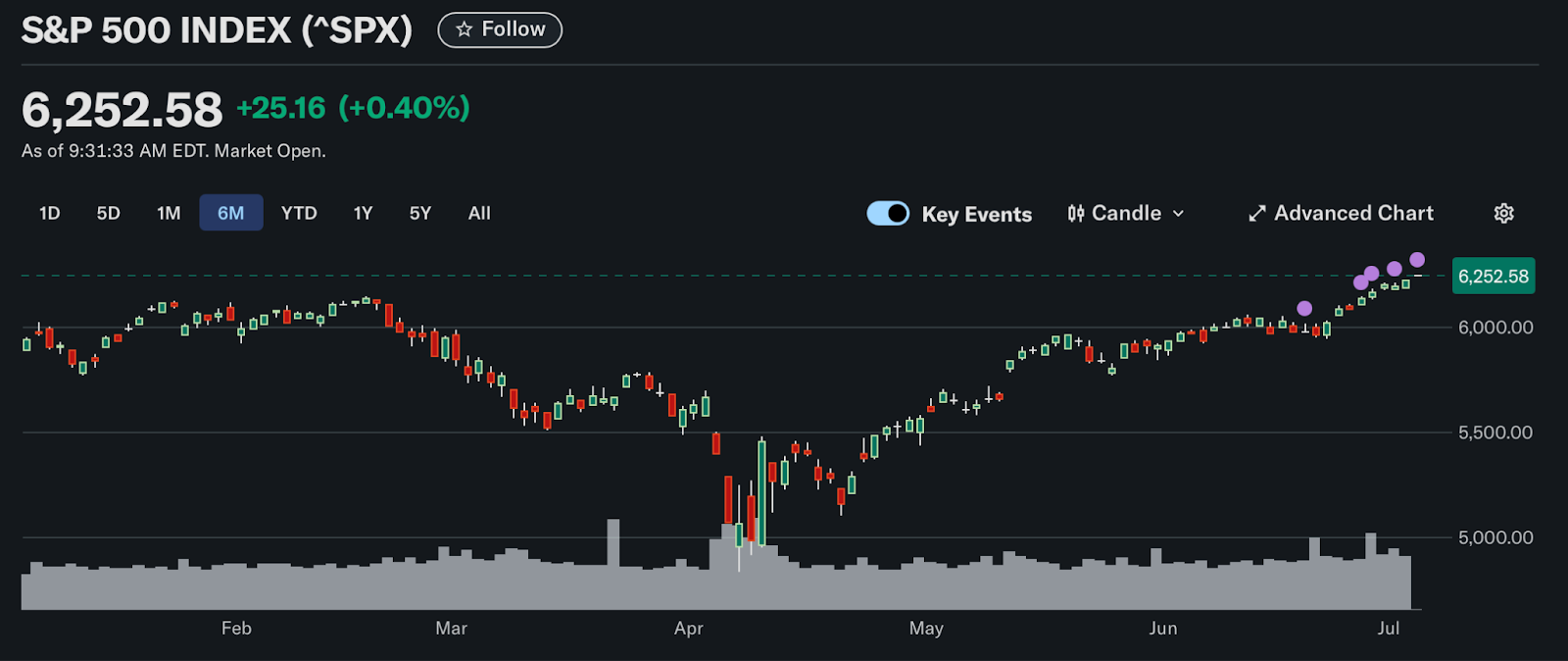
Task: Click the S&P 500 INDEX (^SPX) title
Action: (217, 30)
